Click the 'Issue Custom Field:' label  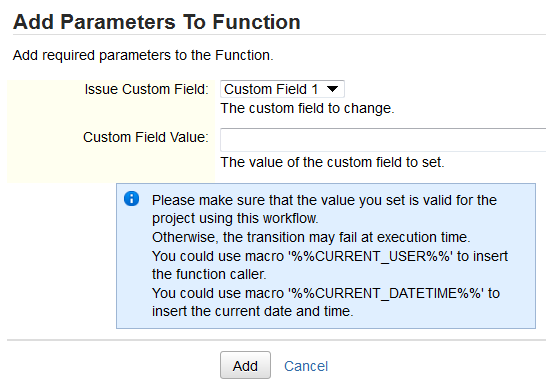pos(147,89)
